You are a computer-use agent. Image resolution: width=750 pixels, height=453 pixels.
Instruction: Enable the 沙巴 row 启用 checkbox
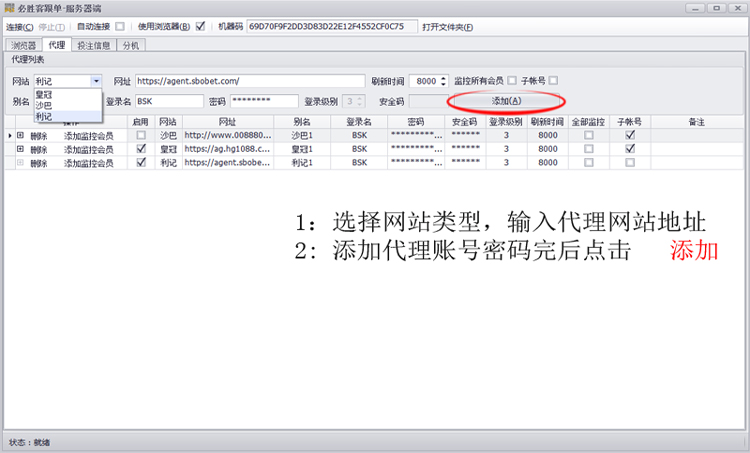[x=141, y=134]
